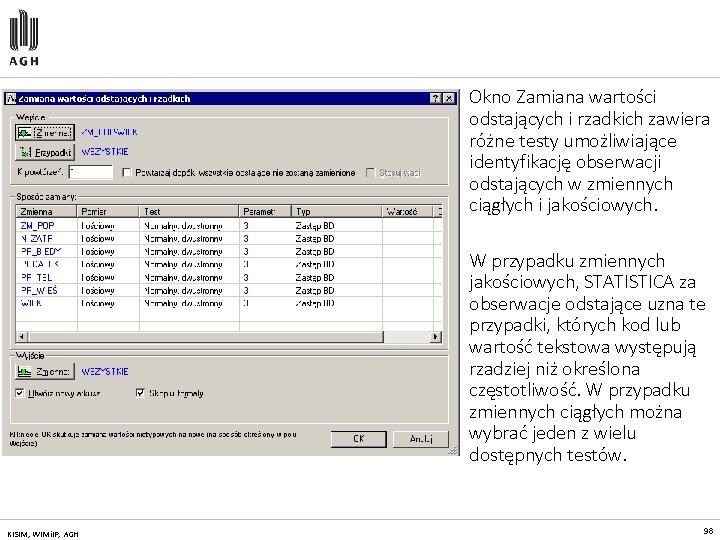Toggle the Skopiuj formuły checkbox
The height and width of the screenshot is (540, 720).
tap(141, 393)
